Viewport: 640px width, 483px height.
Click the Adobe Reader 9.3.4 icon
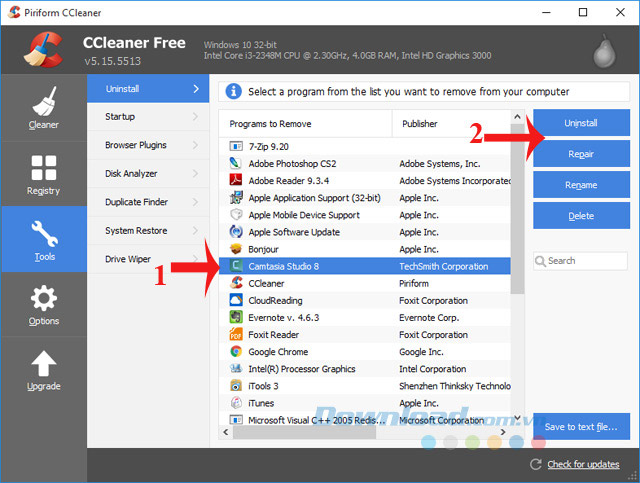[236, 180]
